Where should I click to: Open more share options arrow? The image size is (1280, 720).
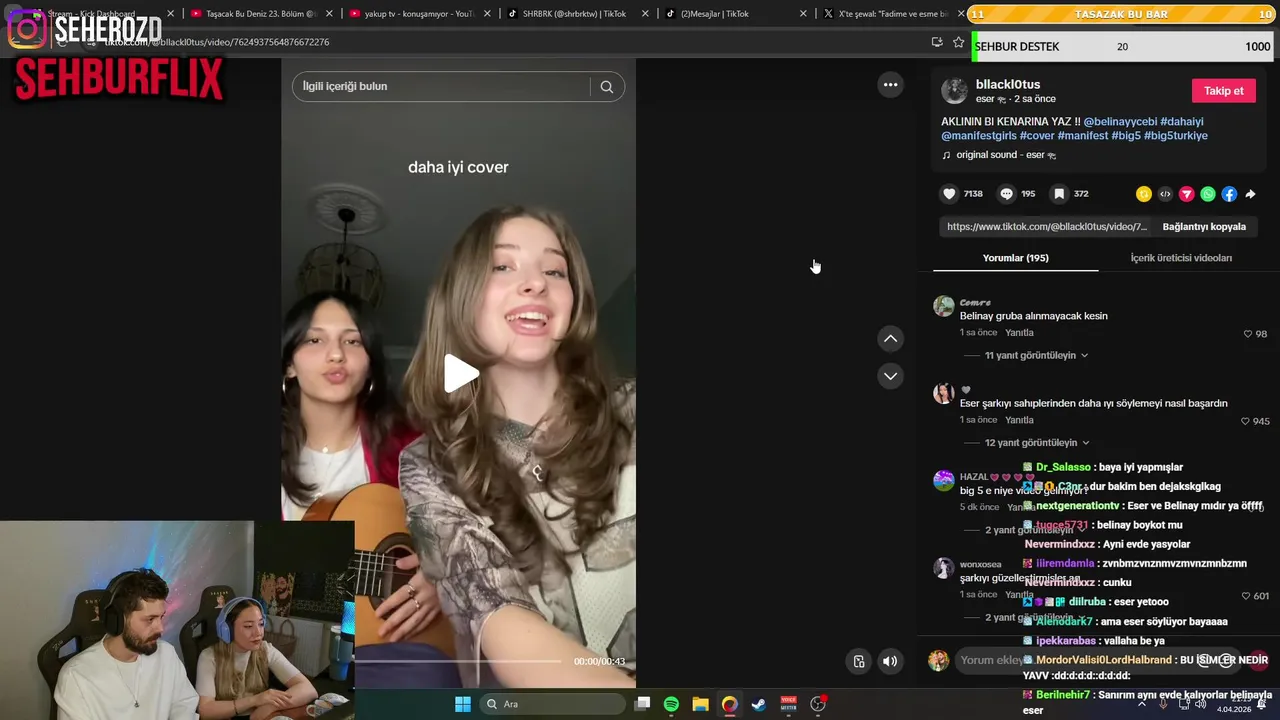click(1250, 194)
